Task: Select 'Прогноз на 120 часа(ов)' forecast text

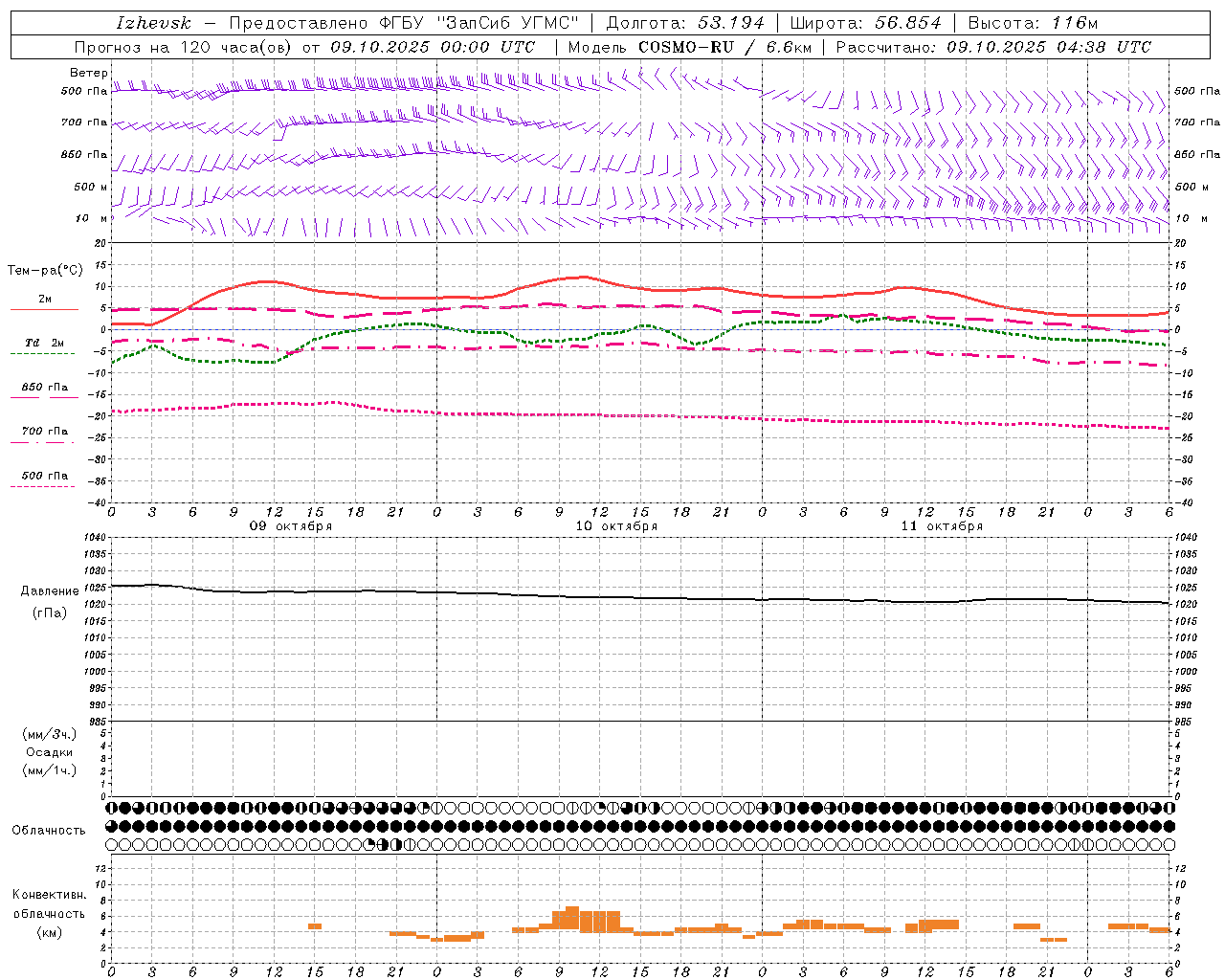Action: [x=184, y=47]
